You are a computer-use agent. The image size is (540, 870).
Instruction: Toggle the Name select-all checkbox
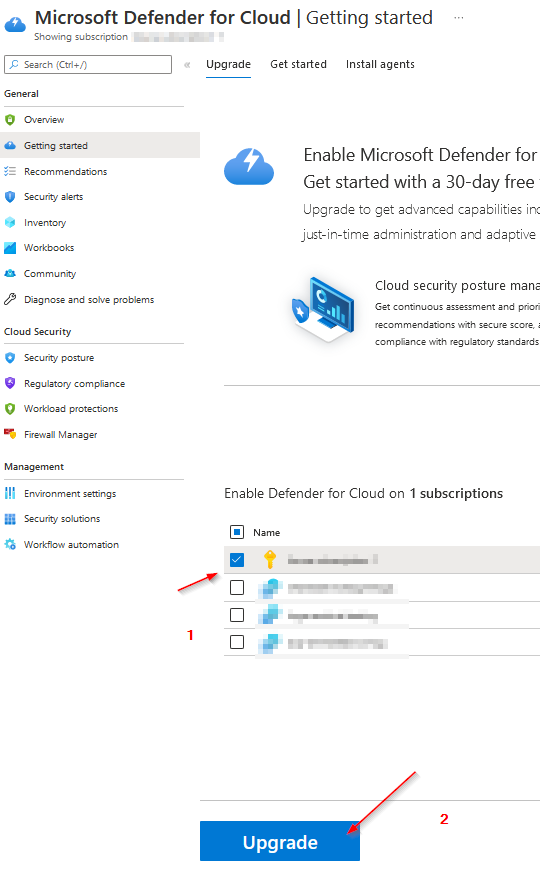click(x=237, y=532)
